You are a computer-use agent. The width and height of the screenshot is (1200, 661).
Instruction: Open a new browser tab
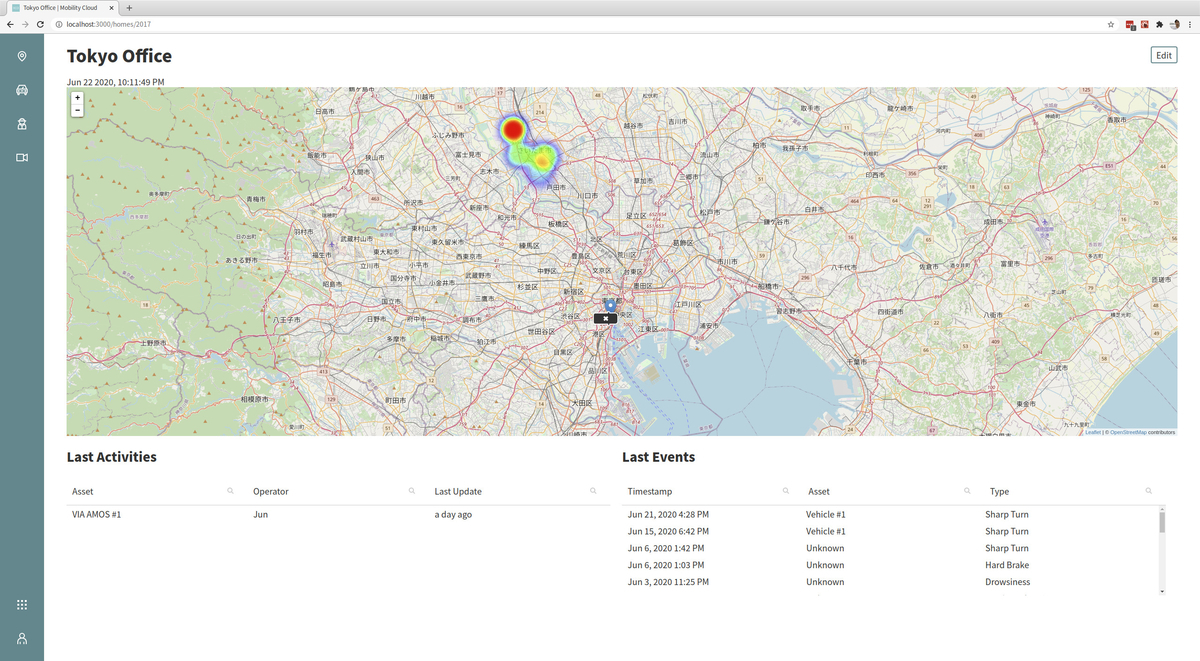coord(129,7)
